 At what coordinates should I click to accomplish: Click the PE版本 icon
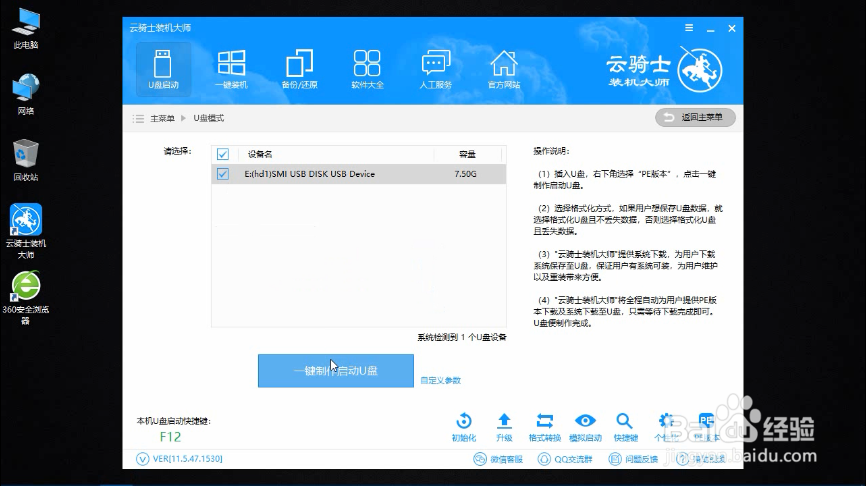706,427
